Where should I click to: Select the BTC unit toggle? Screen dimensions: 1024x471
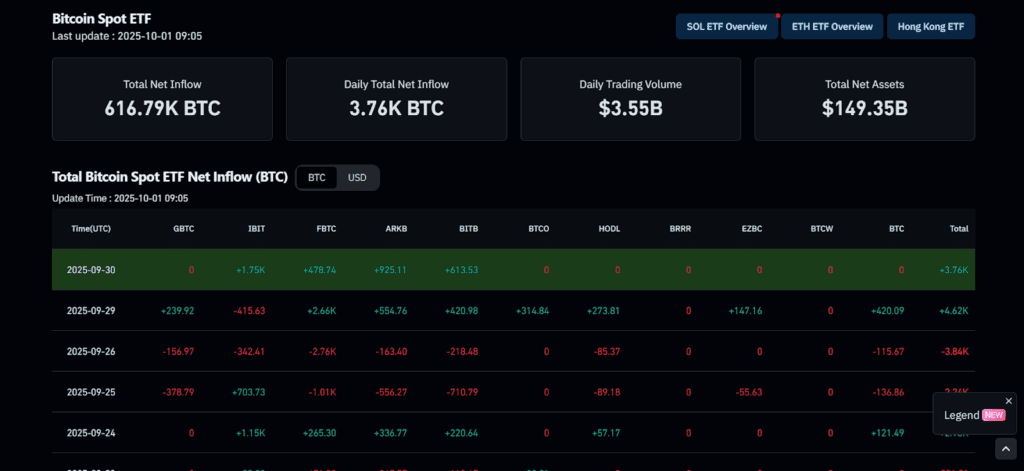click(x=317, y=177)
